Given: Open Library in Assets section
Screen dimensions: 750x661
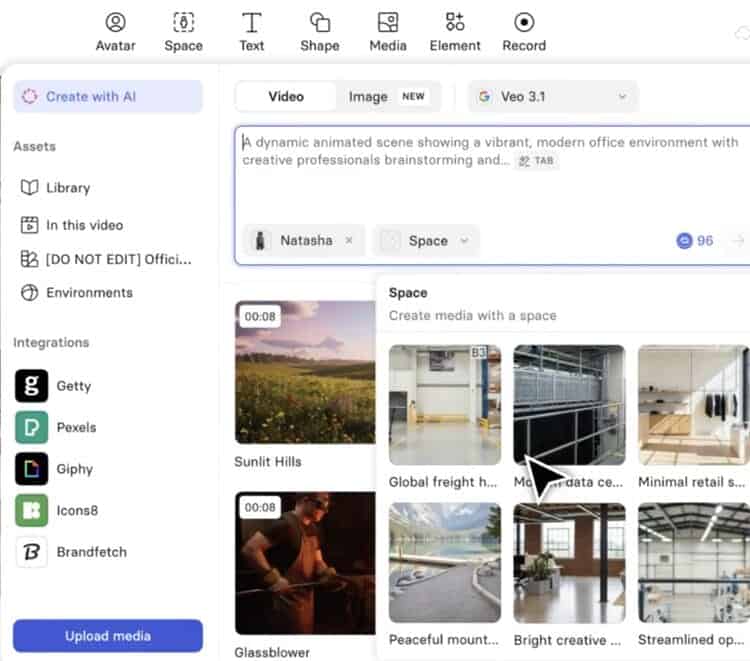Looking at the screenshot, I should (67, 188).
